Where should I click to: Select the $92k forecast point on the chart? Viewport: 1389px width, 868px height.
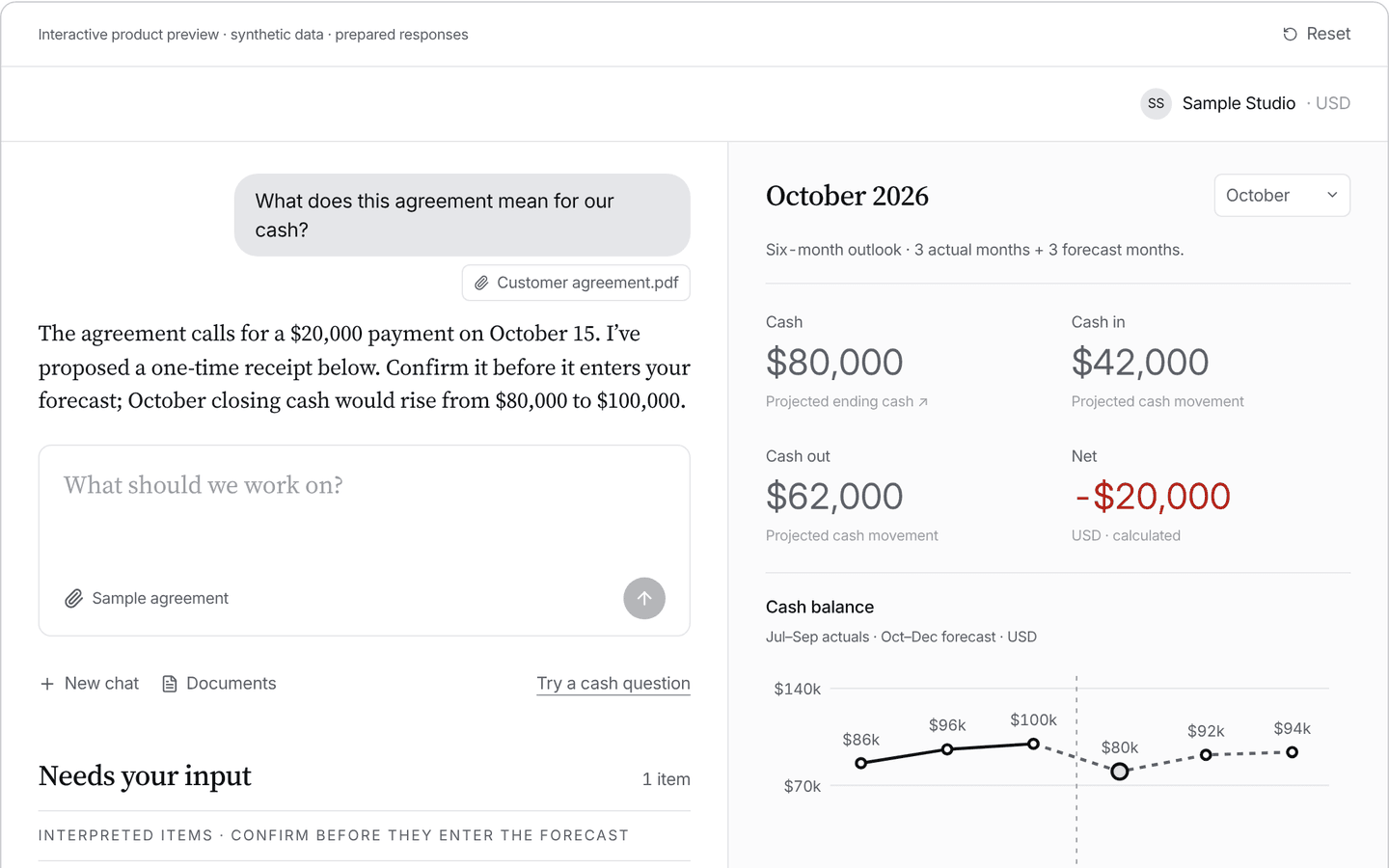pyautogui.click(x=1206, y=755)
